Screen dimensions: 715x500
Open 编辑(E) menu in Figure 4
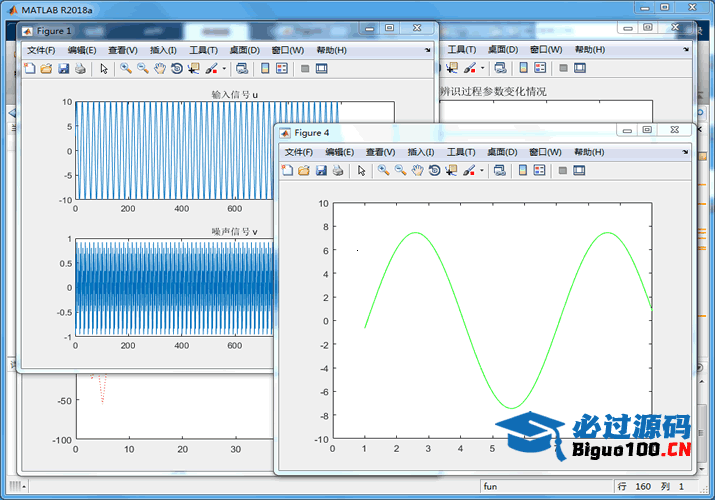(x=339, y=152)
